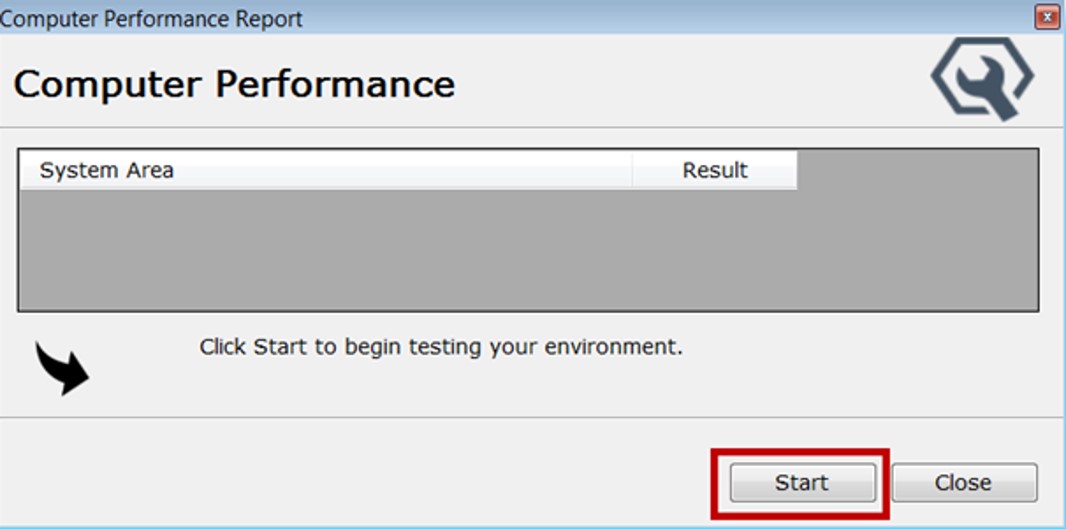The width and height of the screenshot is (1066, 529).
Task: Click the Computer Performance Report title bar
Action: [500, 18]
